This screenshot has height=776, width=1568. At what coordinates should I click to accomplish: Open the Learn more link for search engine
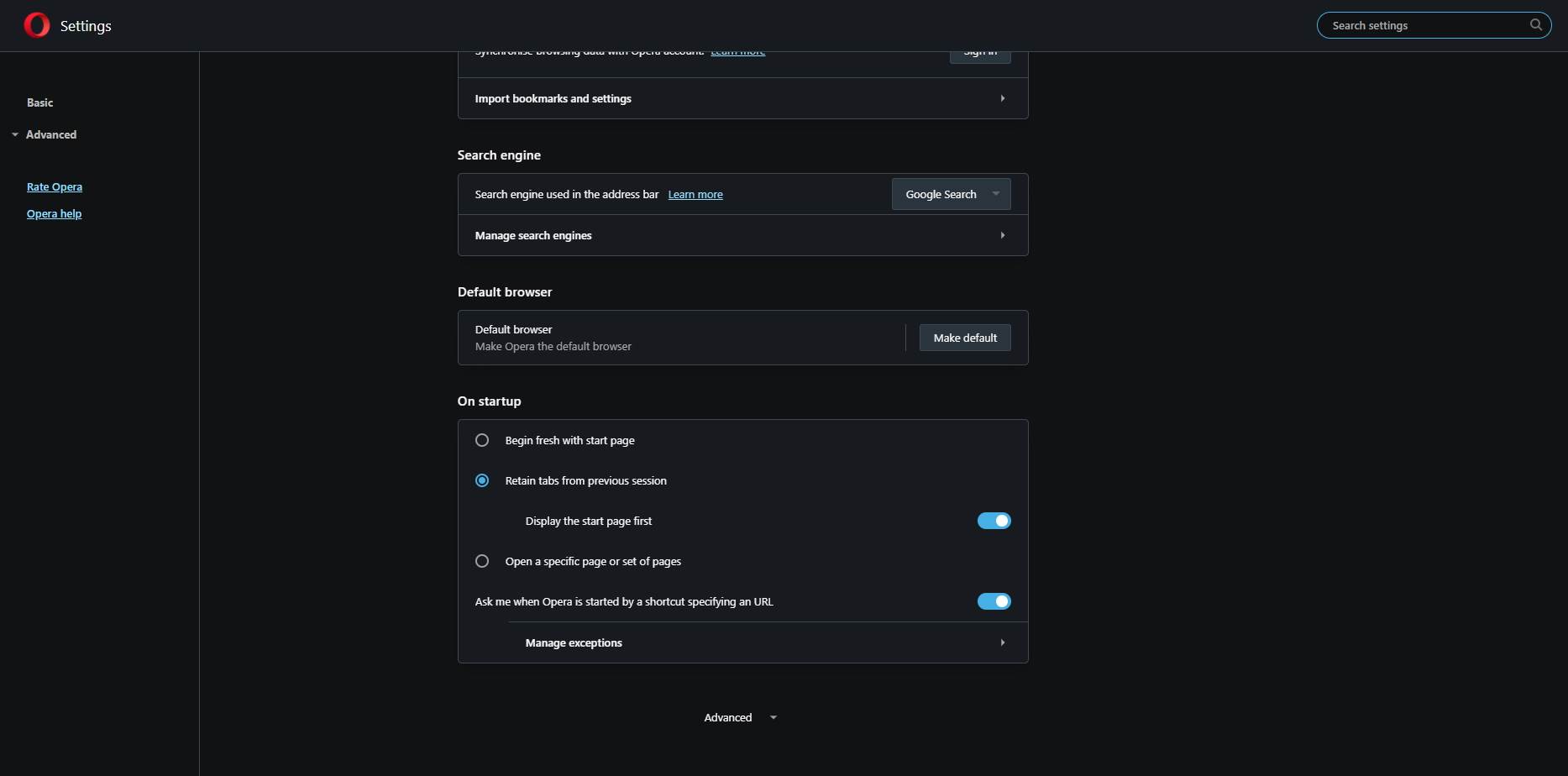pos(695,194)
